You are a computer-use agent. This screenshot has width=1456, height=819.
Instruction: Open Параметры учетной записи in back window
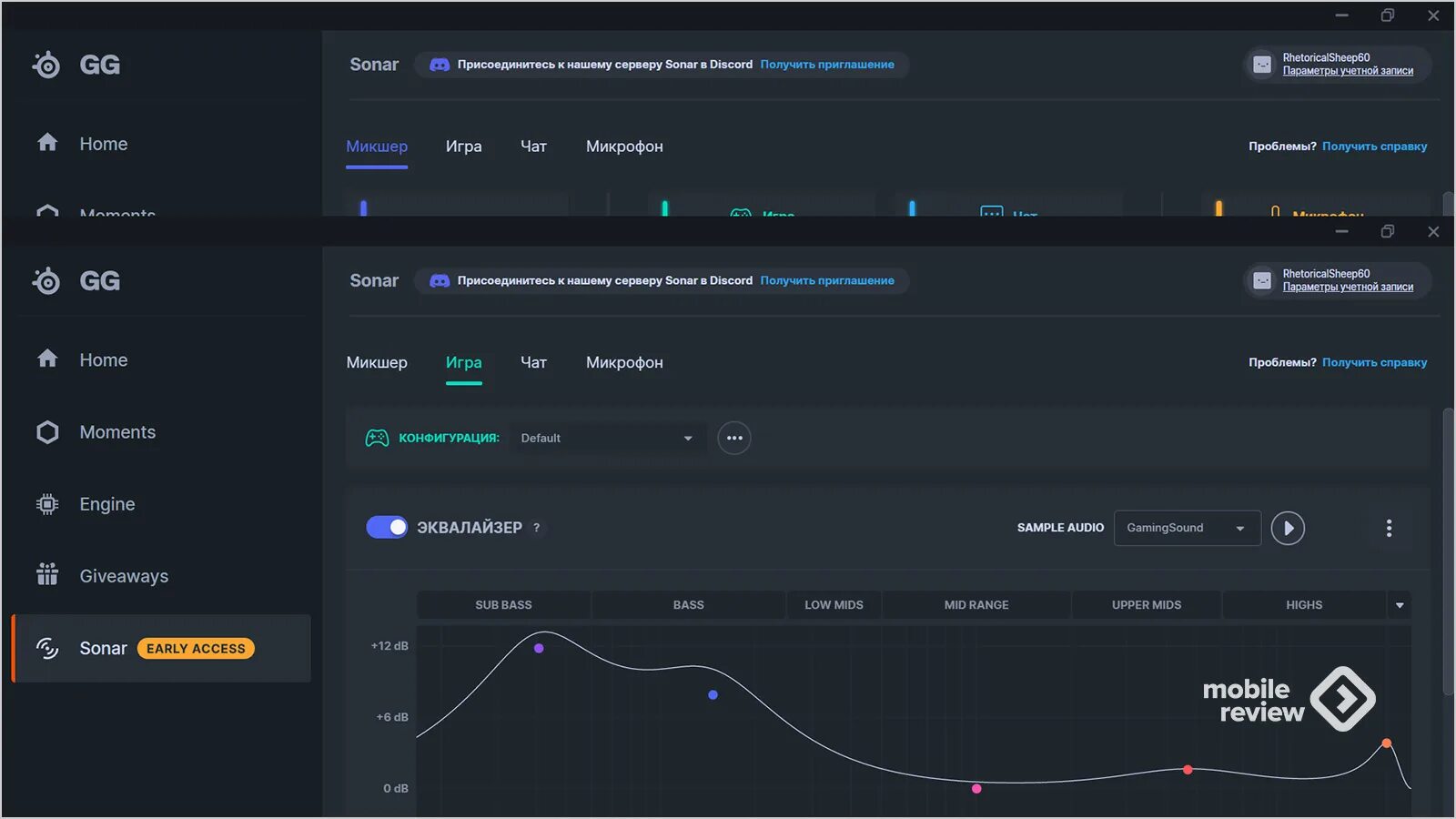[x=1348, y=71]
